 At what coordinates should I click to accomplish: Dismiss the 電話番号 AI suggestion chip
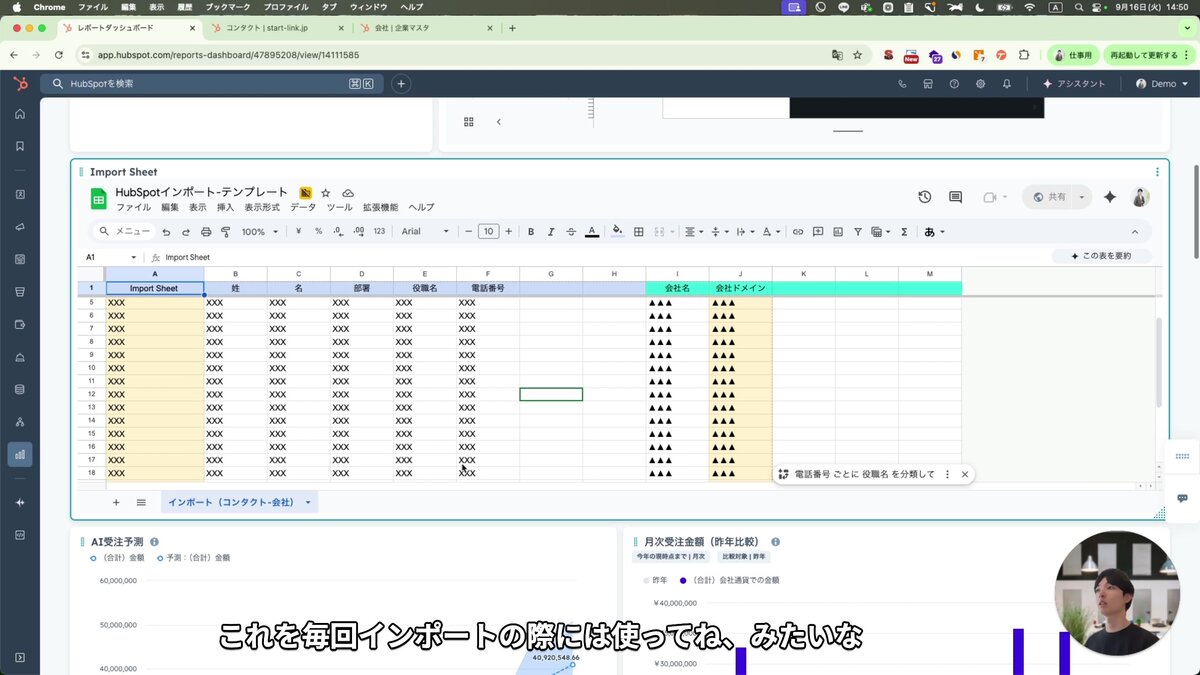pyautogui.click(x=964, y=474)
